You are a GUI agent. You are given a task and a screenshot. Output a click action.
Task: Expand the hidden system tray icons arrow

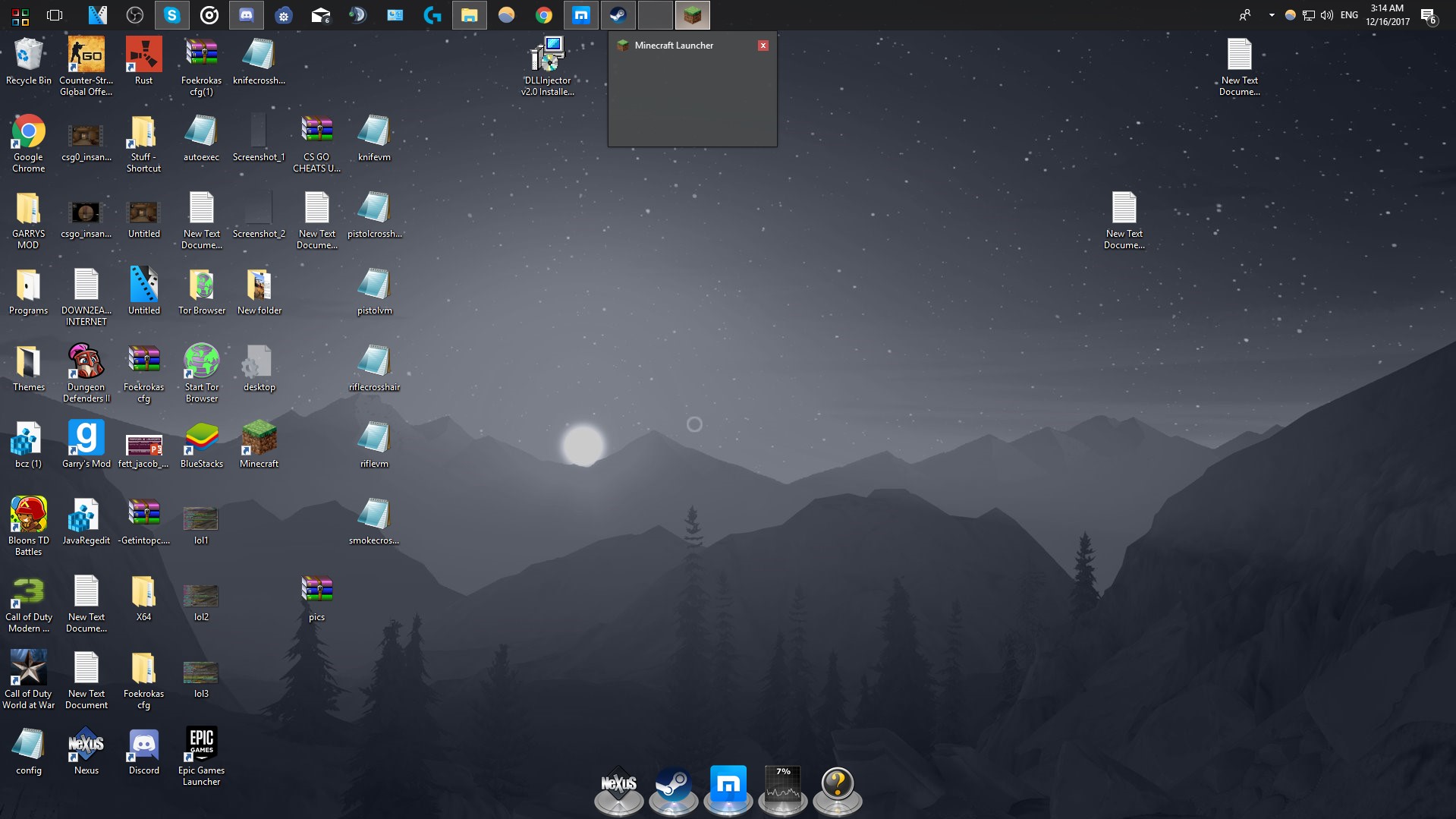tap(1272, 15)
